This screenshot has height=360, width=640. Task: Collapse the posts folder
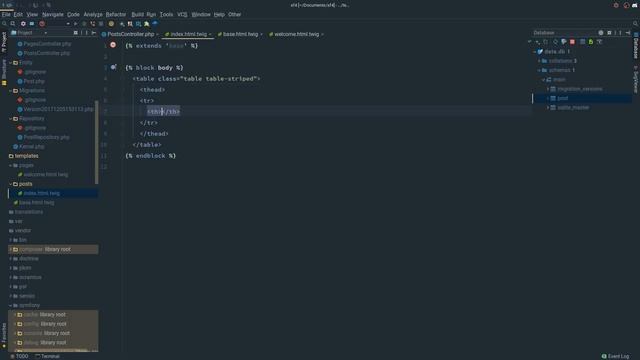click(x=11, y=184)
